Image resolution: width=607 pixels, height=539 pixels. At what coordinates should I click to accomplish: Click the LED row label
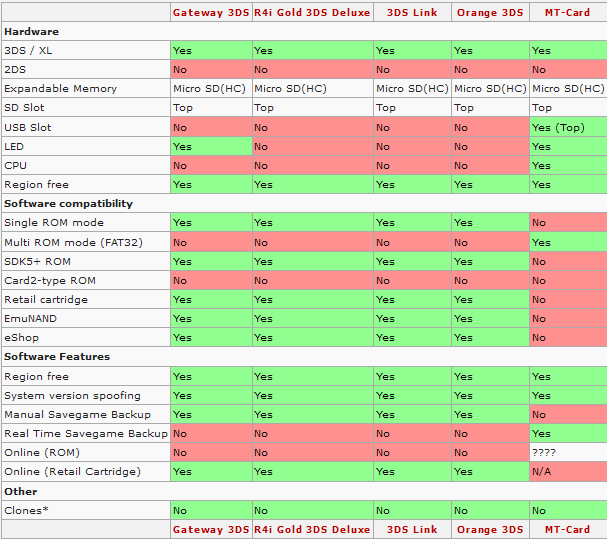[14, 146]
